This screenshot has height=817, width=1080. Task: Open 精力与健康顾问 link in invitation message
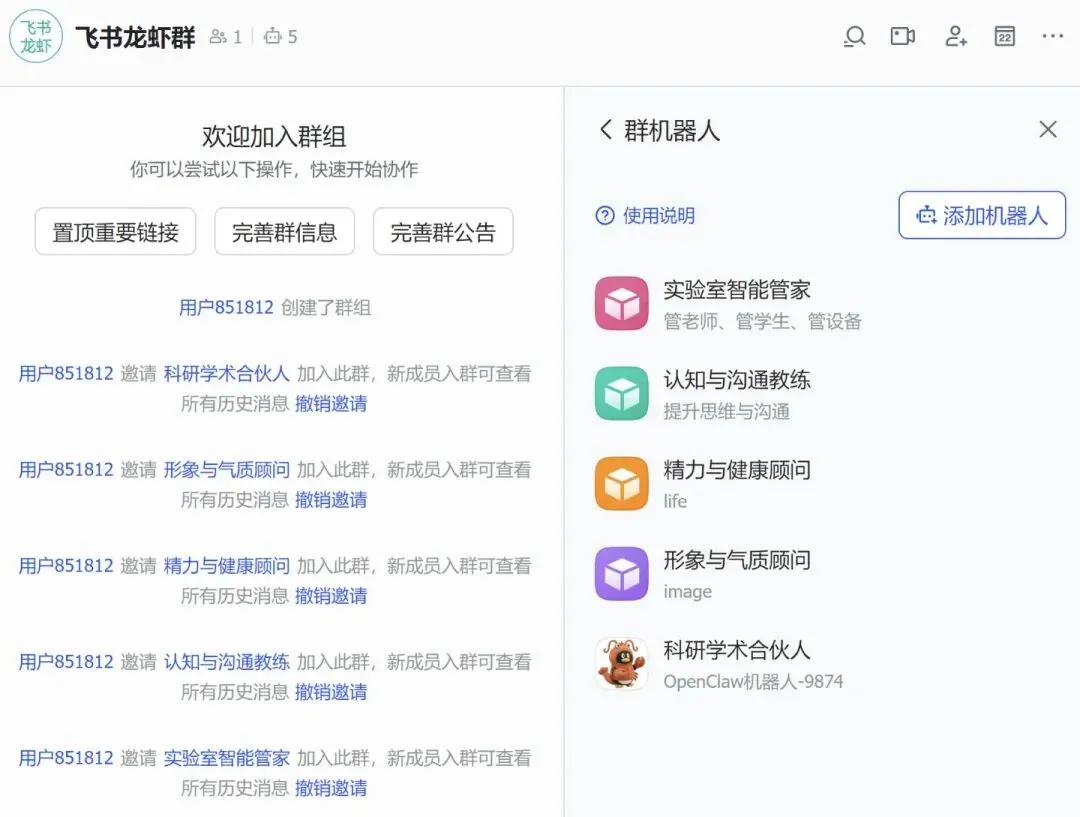coord(227,566)
